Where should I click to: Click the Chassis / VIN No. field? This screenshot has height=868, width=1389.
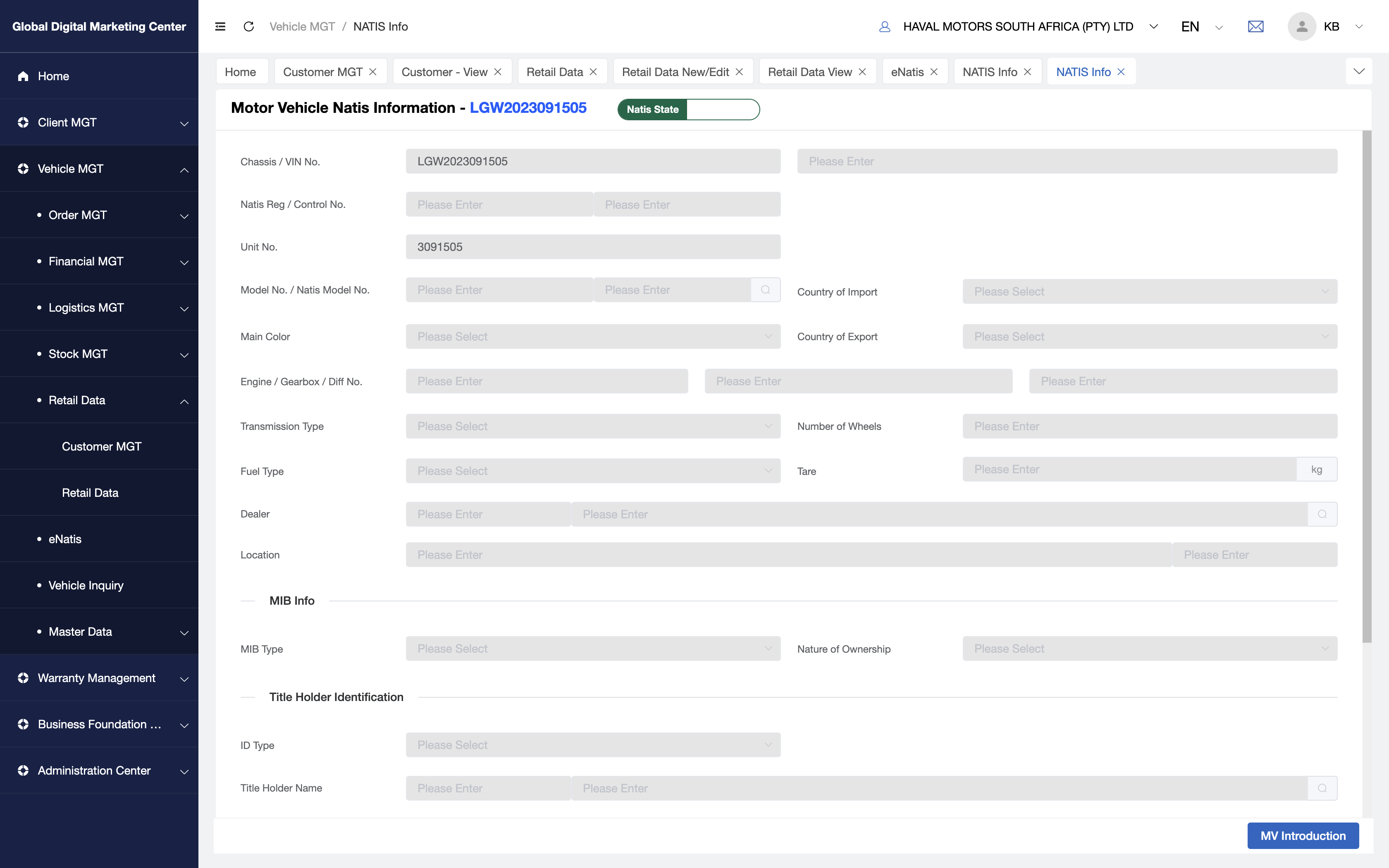593,161
